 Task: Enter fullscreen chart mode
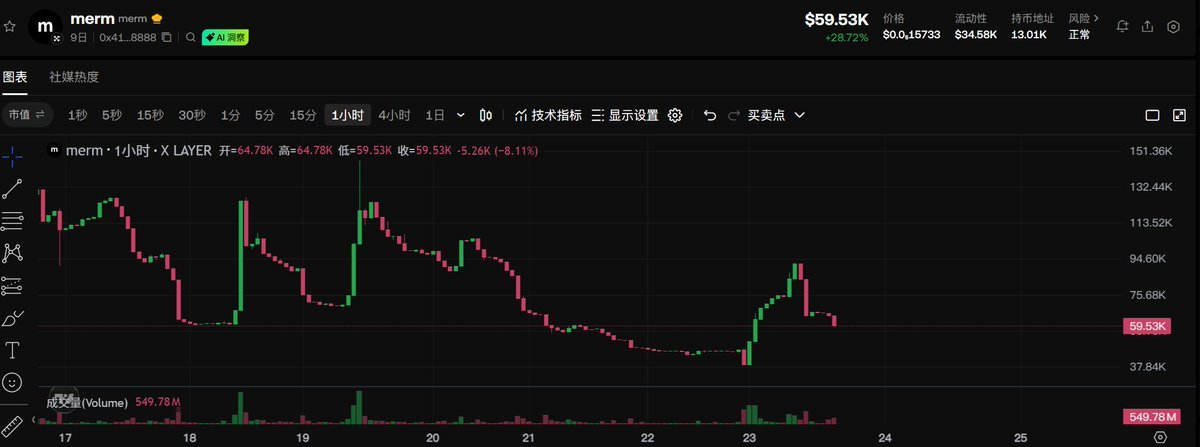click(1179, 115)
